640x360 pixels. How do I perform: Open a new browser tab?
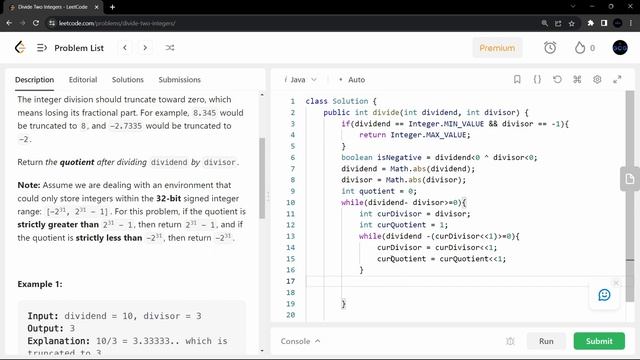click(112, 7)
